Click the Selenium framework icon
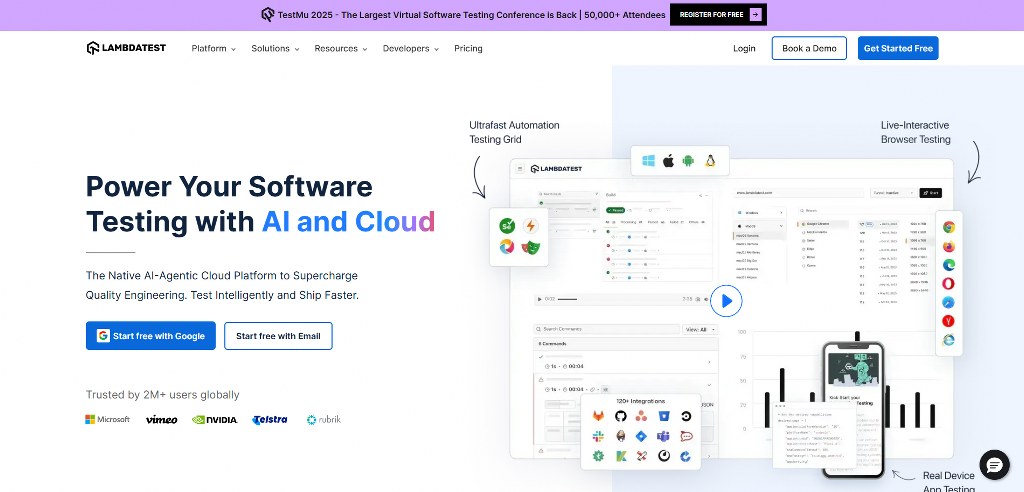 [x=507, y=226]
